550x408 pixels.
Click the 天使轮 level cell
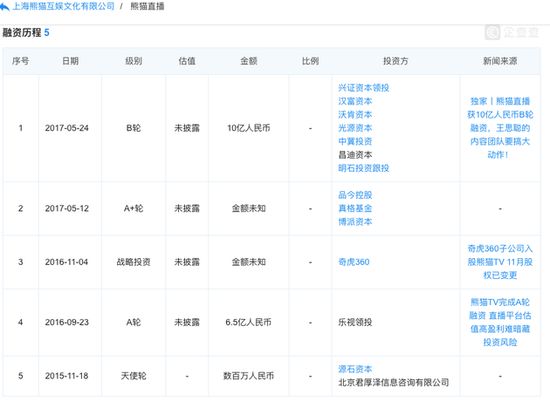(133, 376)
